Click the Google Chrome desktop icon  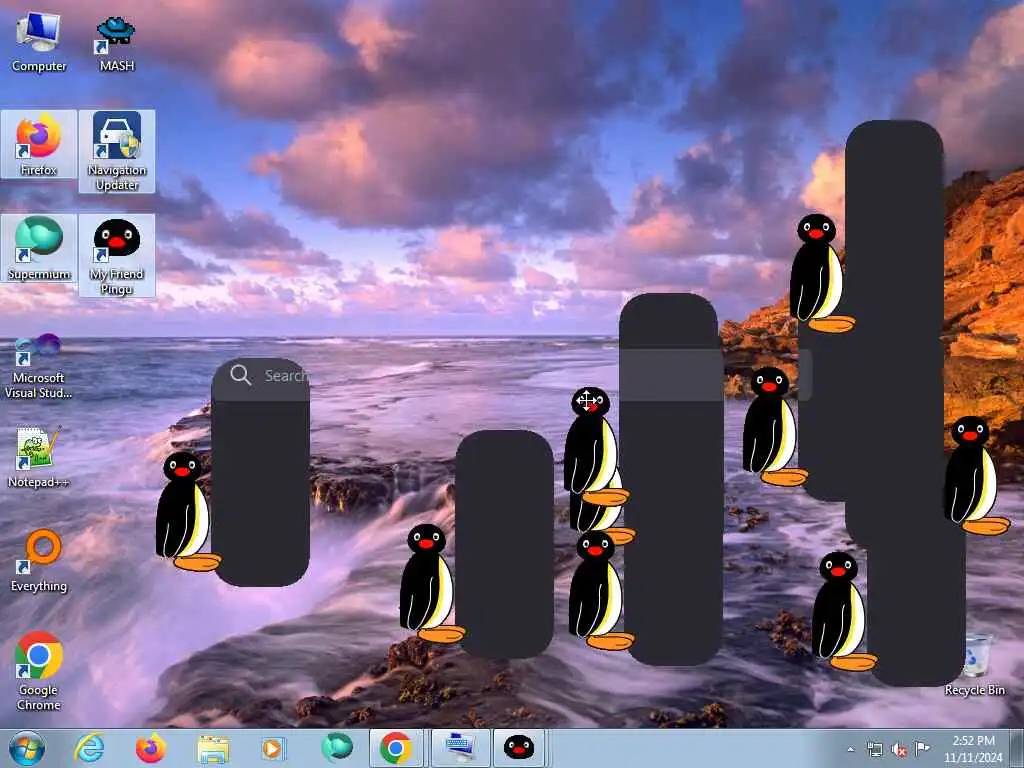39,671
